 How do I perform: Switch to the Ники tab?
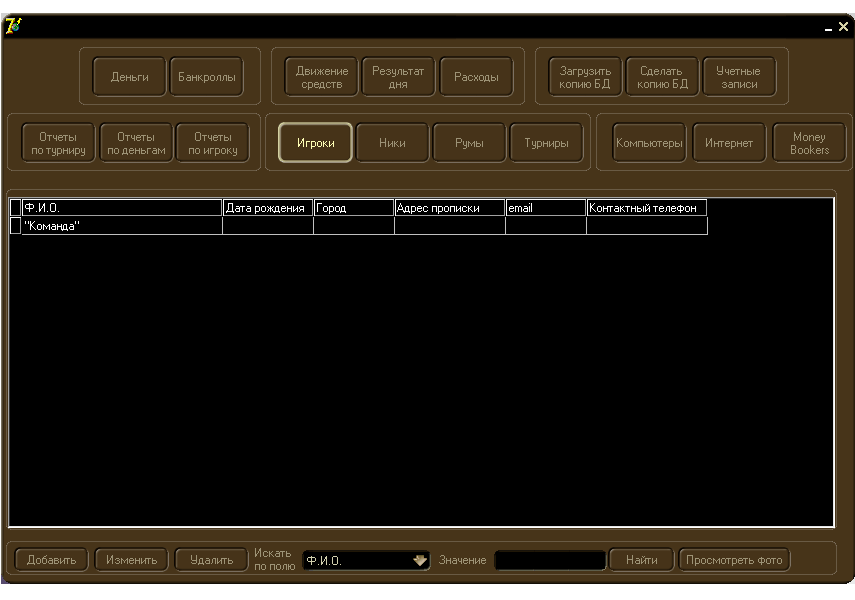392,143
